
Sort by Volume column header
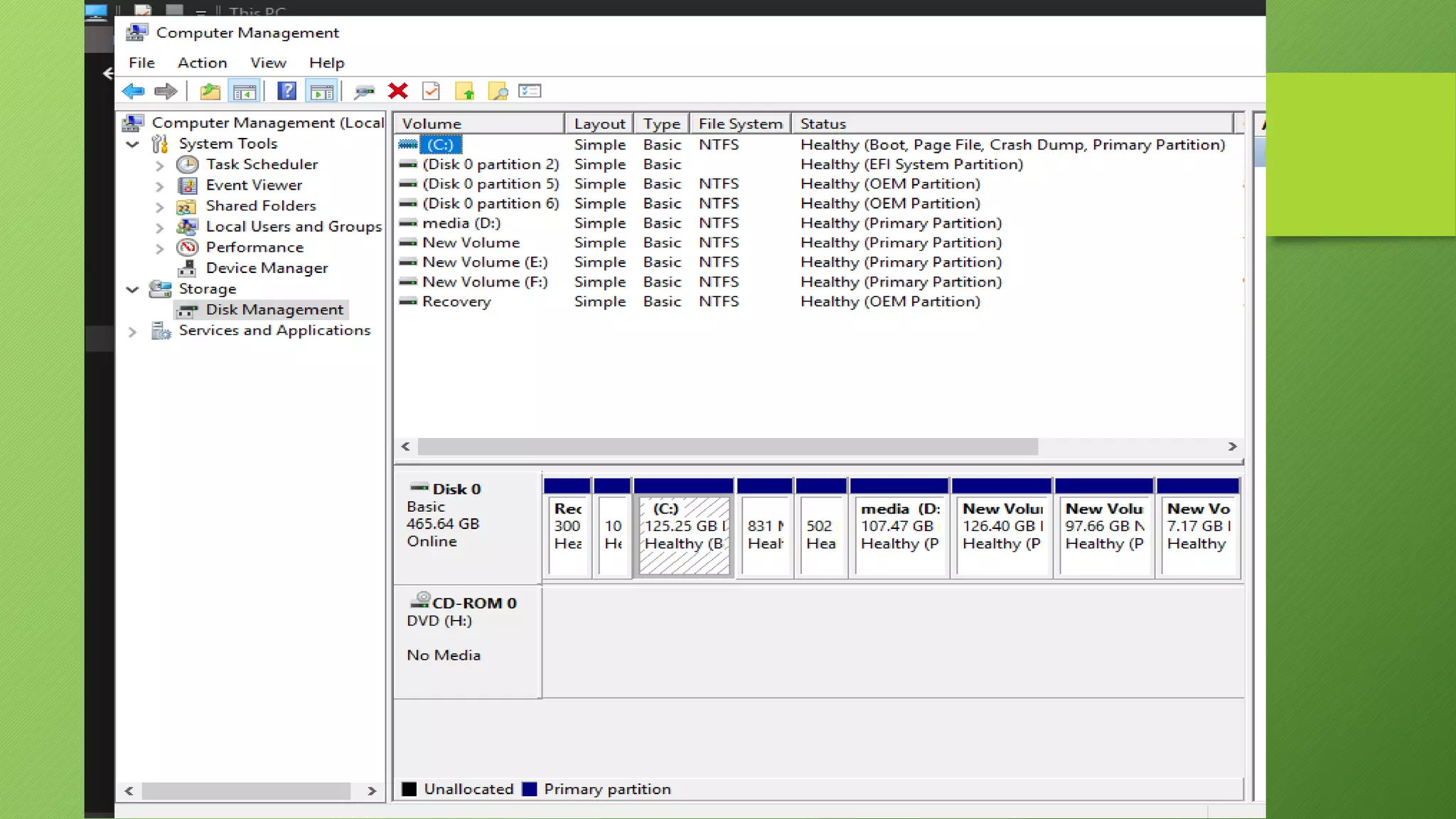click(479, 124)
